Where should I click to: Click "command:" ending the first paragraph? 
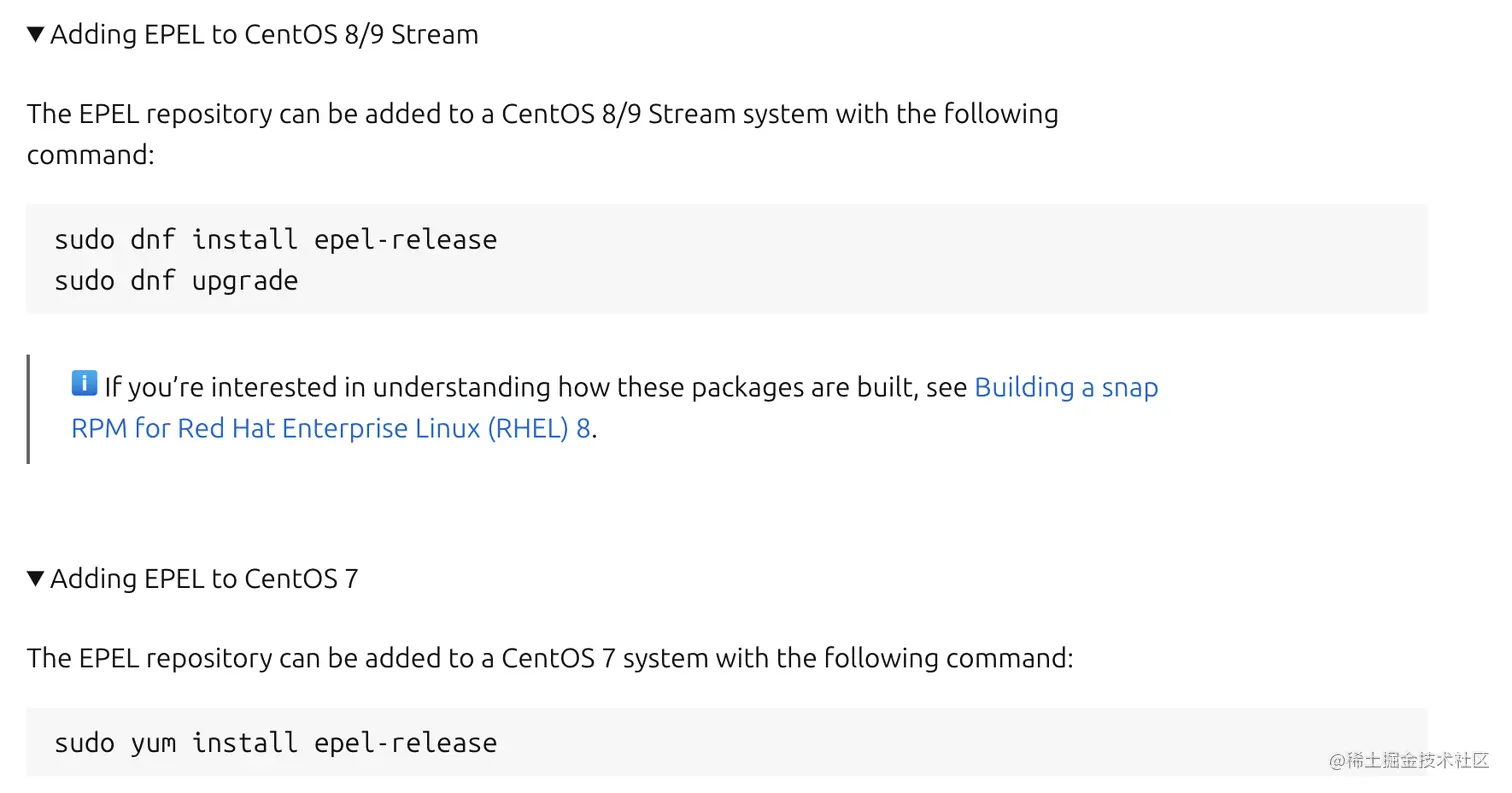(90, 155)
